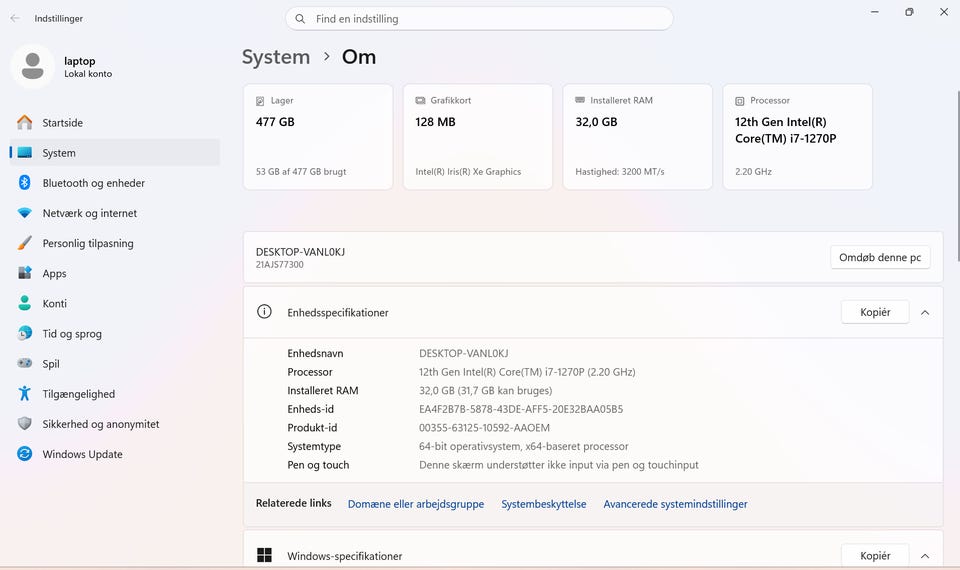Image resolution: width=960 pixels, height=570 pixels.
Task: Click the Windows Update icon
Action: tap(25, 454)
